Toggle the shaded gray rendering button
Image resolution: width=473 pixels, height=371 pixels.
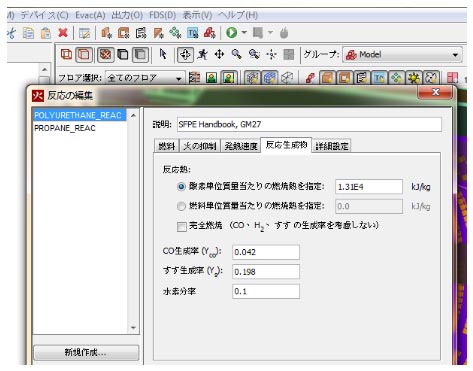tap(140, 54)
